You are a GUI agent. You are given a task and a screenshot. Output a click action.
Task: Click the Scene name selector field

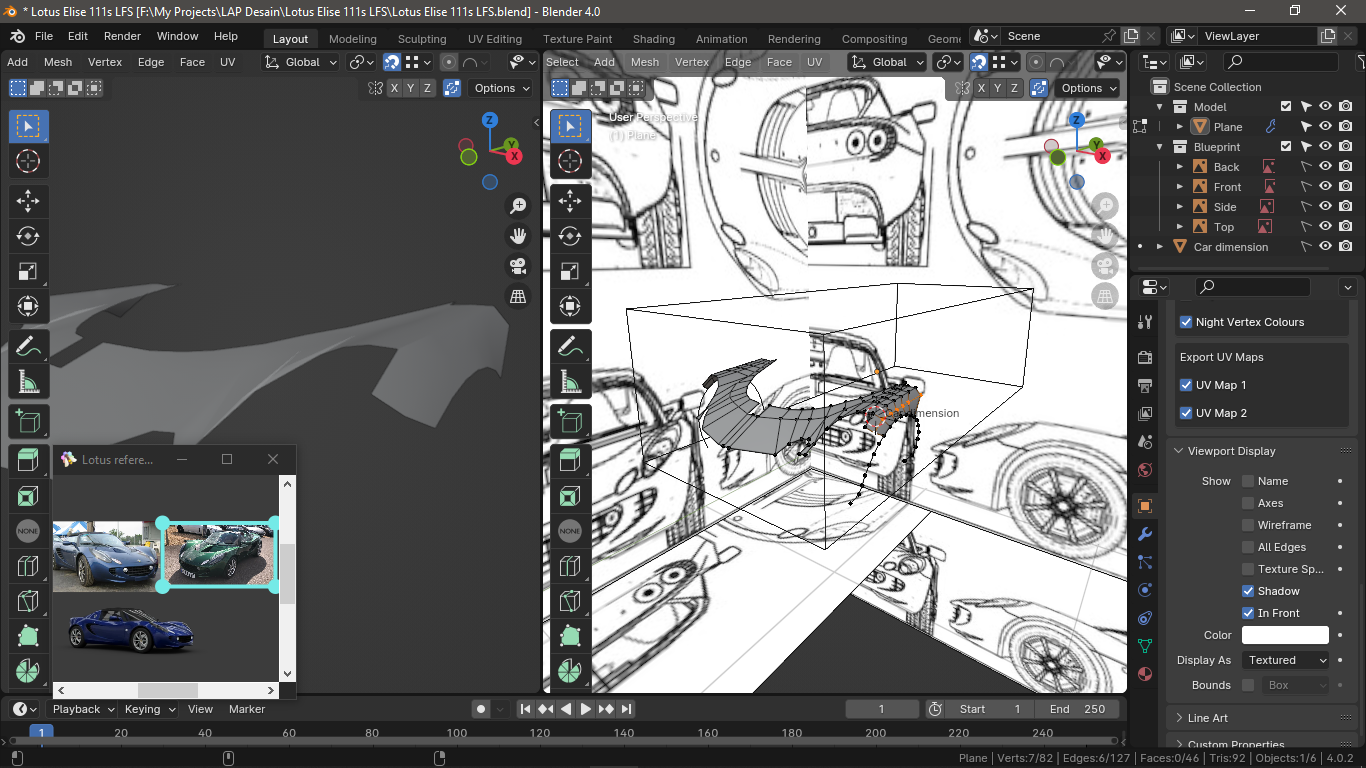(1050, 36)
